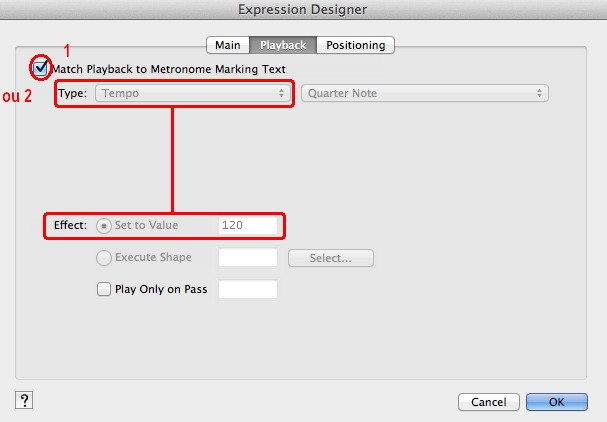This screenshot has height=422, width=607.
Task: Switch to the Main tab
Action: [x=227, y=45]
